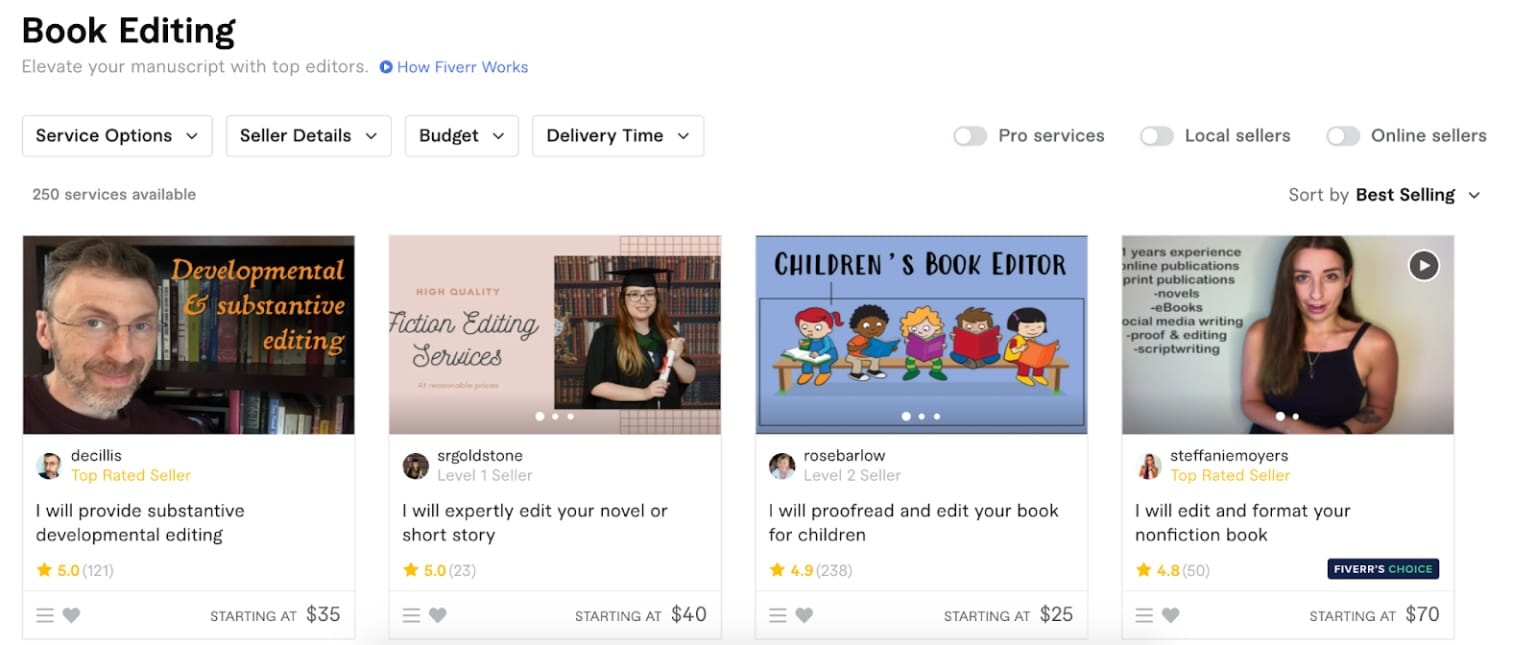Click the Children's Book Editor gig thumbnail

point(920,334)
